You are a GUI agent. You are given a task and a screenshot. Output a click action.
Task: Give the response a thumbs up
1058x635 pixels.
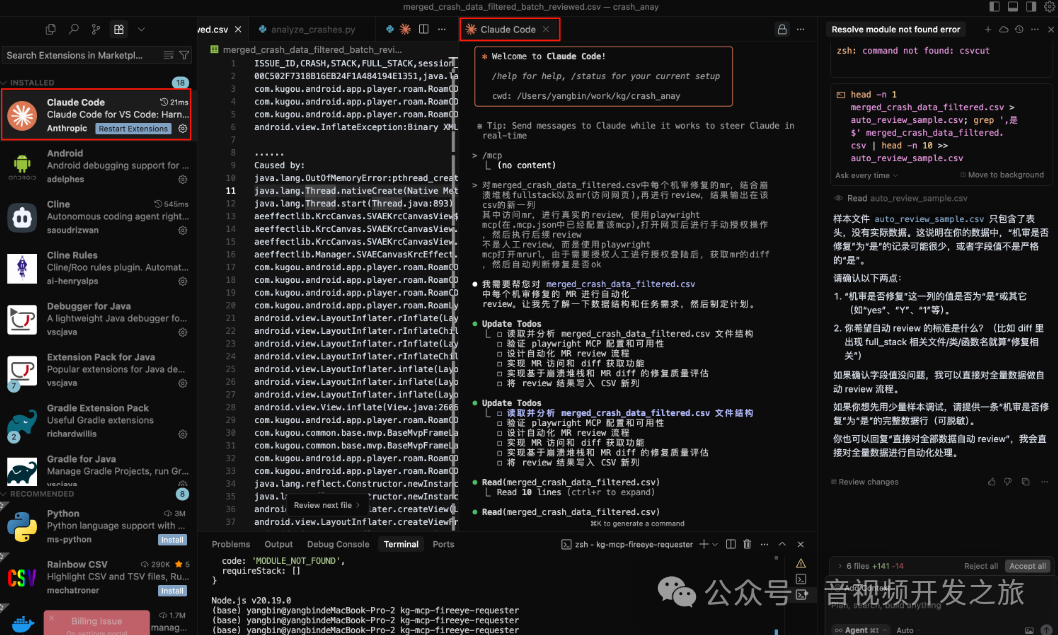[991, 482]
